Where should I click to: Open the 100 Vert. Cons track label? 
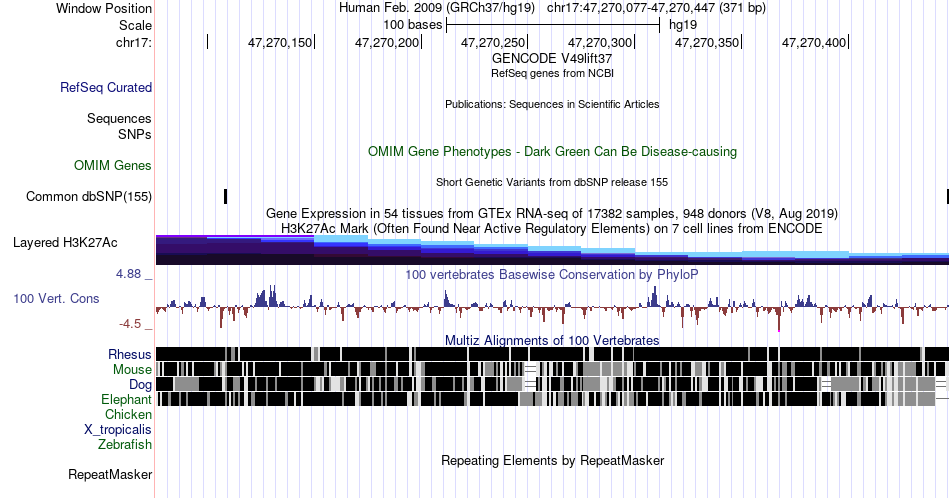[56, 298]
